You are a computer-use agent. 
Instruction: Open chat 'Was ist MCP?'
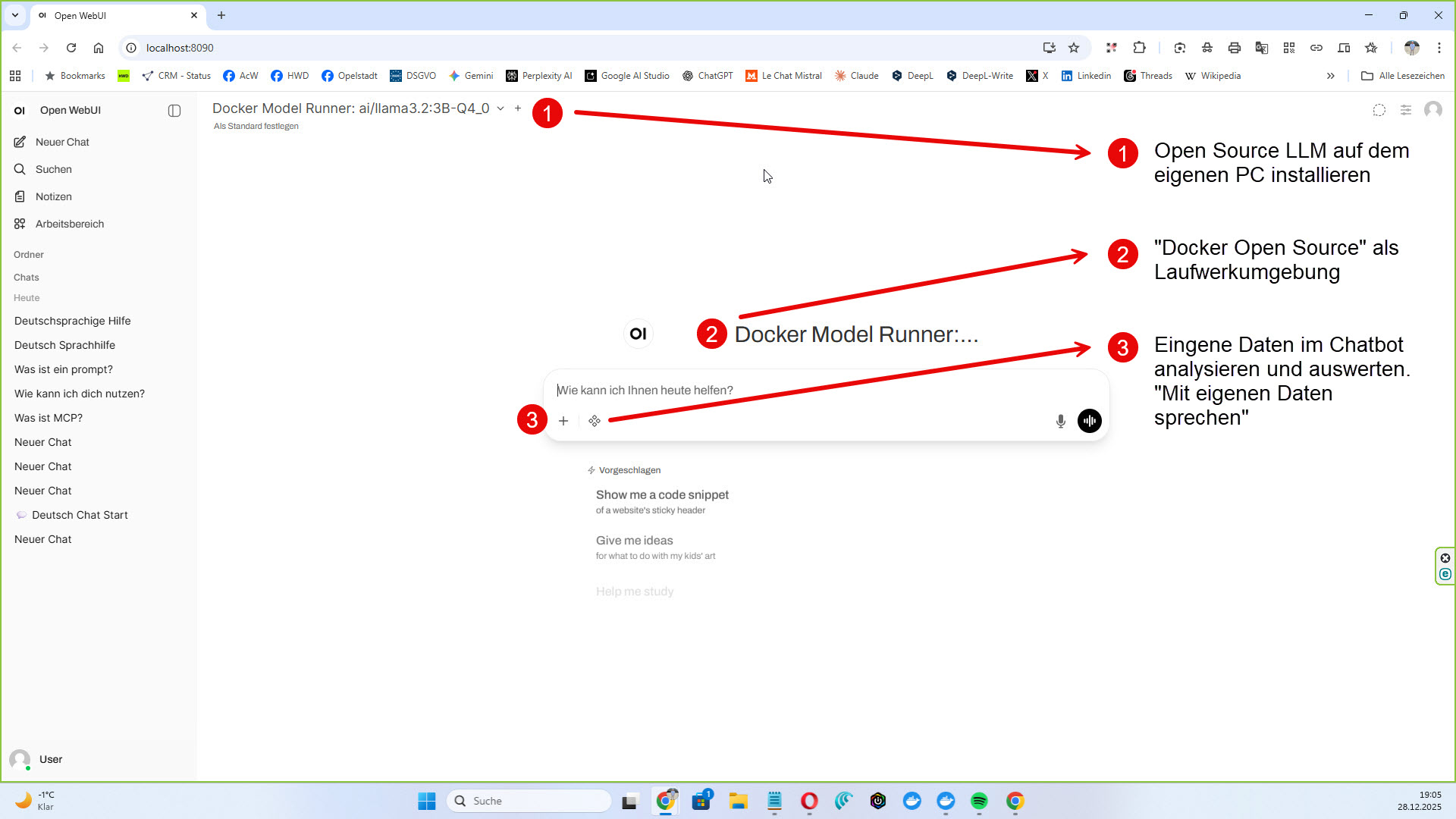tap(49, 418)
